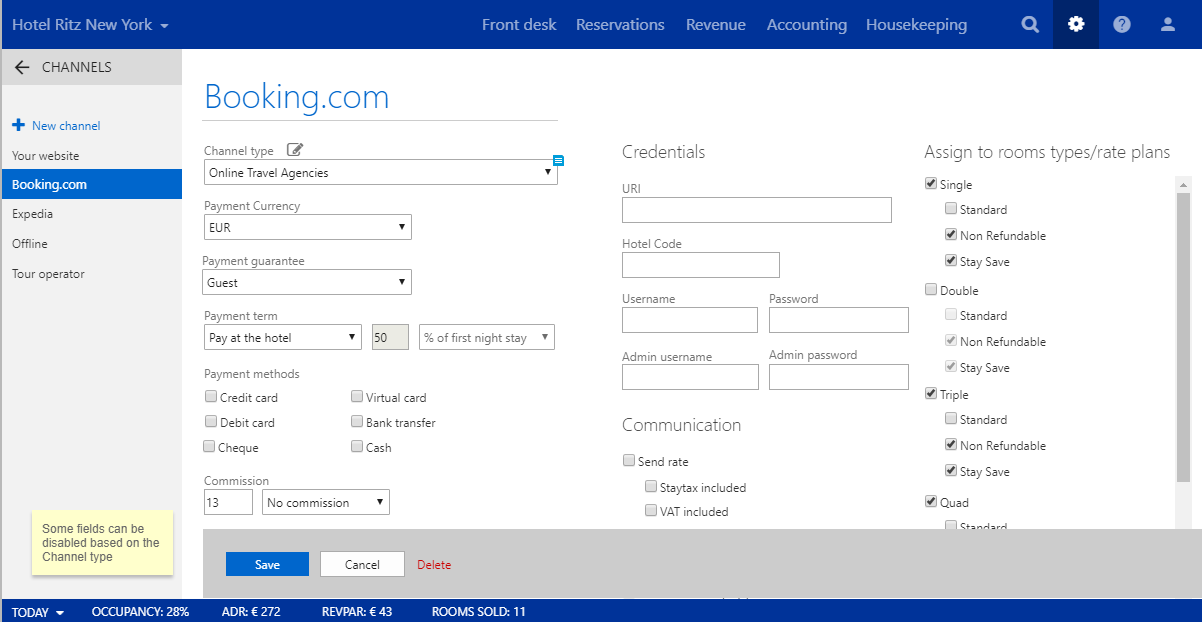Open the Channel type Online Travel Agencies dropdown
This screenshot has height=622, width=1202.
coord(380,172)
